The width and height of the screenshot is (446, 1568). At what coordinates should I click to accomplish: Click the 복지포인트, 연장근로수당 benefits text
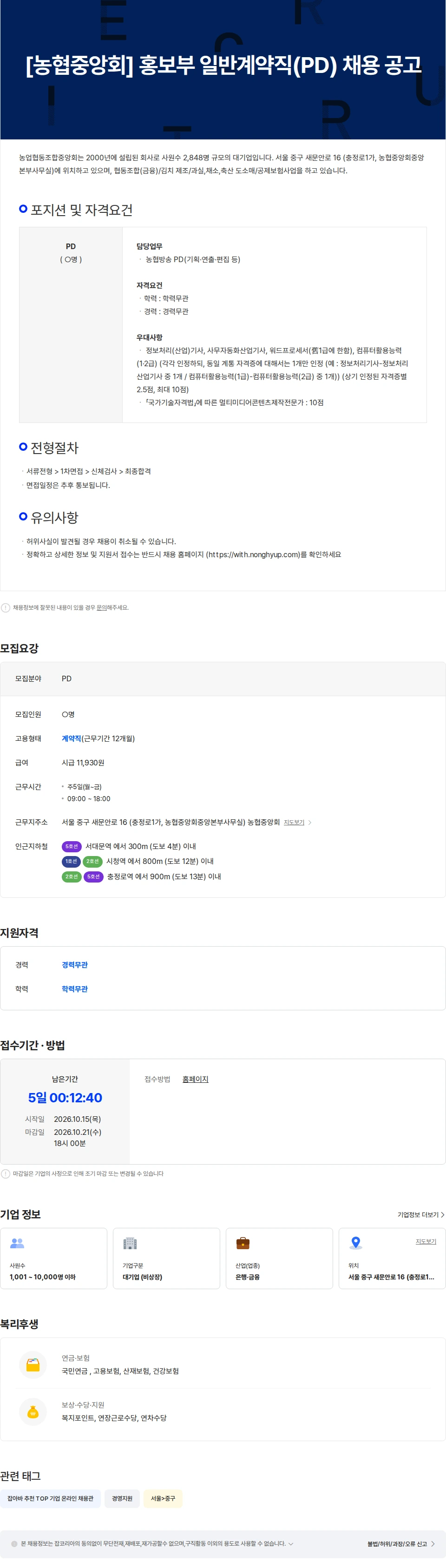114,1417
